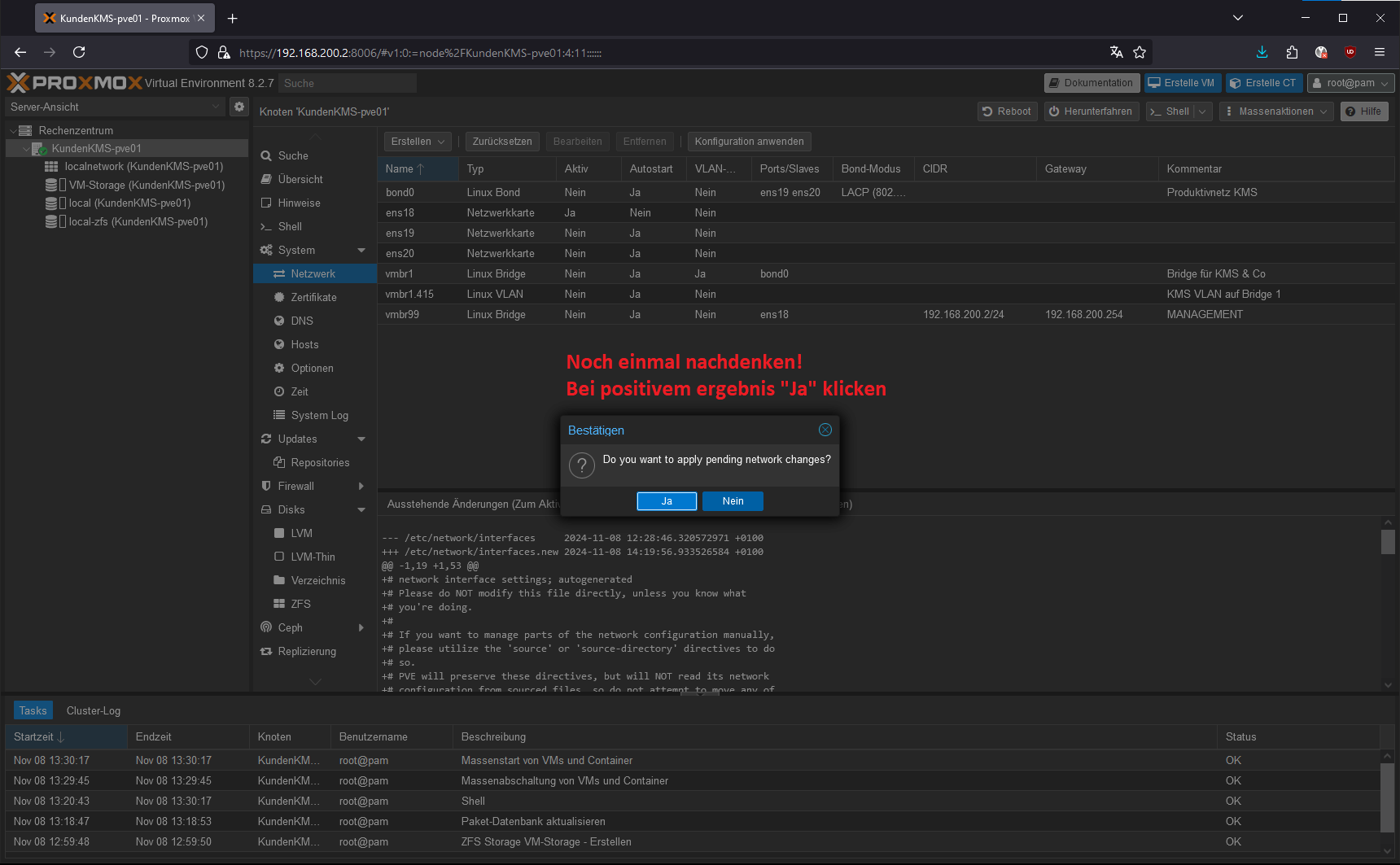Click the translate page icon in address bar
Screen dimensions: 1400x865
coord(1116,52)
